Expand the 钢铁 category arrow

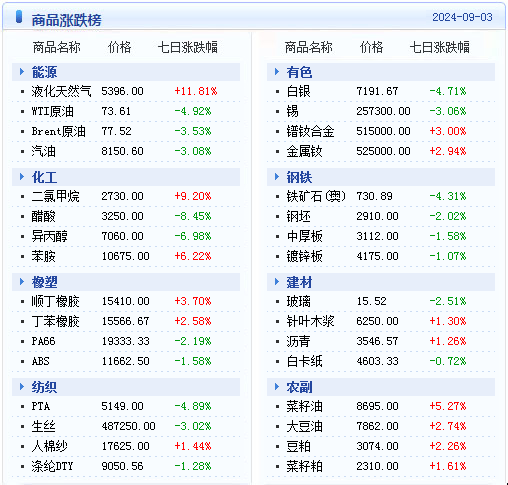click(x=277, y=176)
